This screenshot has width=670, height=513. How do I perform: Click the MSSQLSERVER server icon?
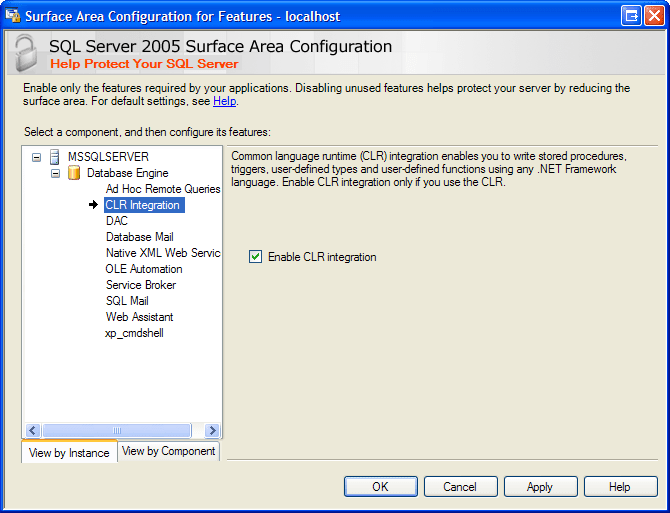point(55,157)
